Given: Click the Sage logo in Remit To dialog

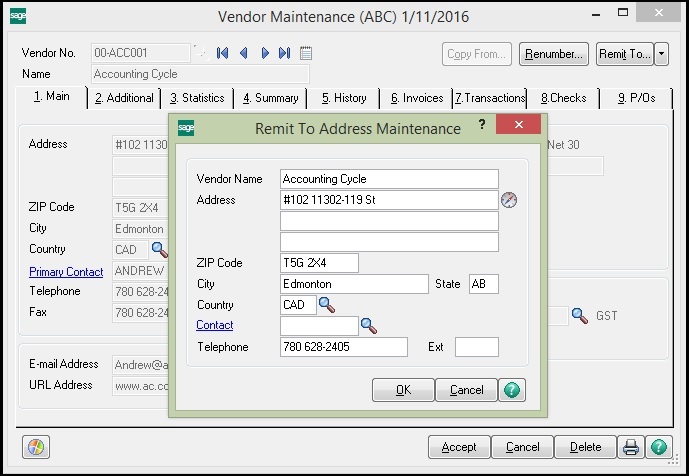Looking at the screenshot, I should [x=186, y=128].
